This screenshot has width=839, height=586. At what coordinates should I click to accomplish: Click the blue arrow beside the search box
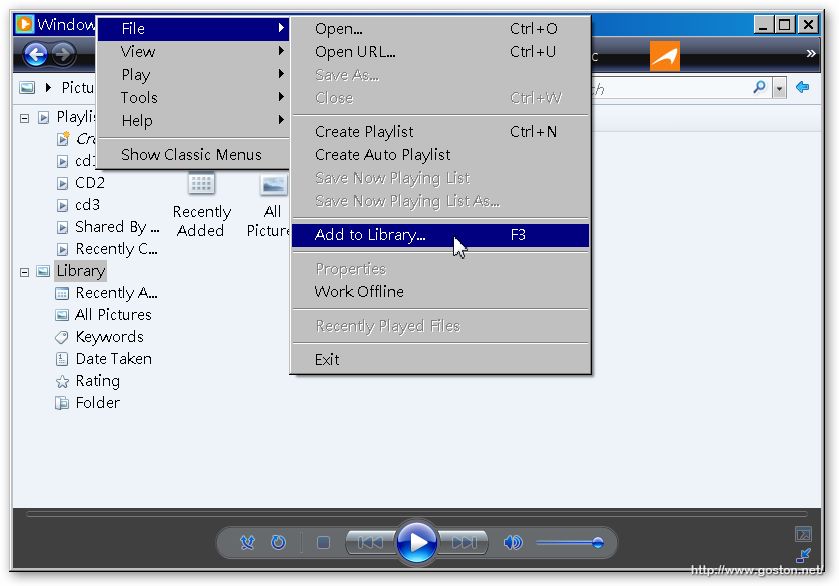tap(802, 87)
